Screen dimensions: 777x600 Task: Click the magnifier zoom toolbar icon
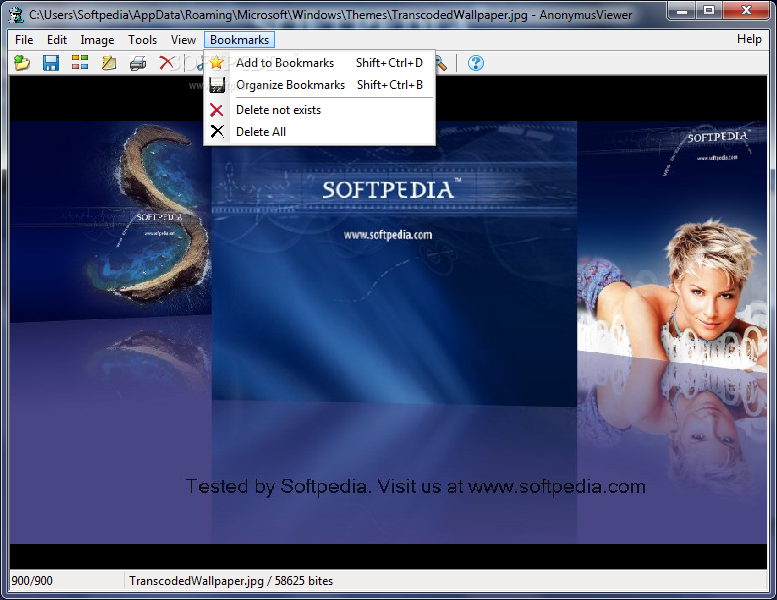(x=441, y=63)
